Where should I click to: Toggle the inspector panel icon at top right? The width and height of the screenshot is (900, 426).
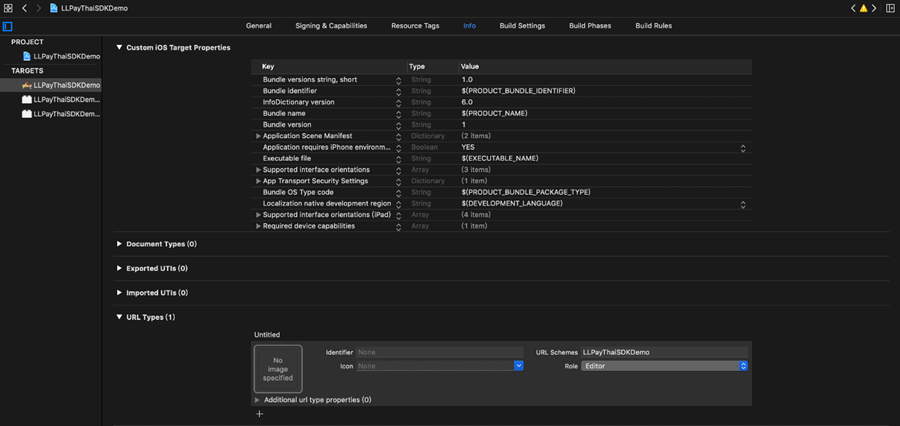[890, 9]
